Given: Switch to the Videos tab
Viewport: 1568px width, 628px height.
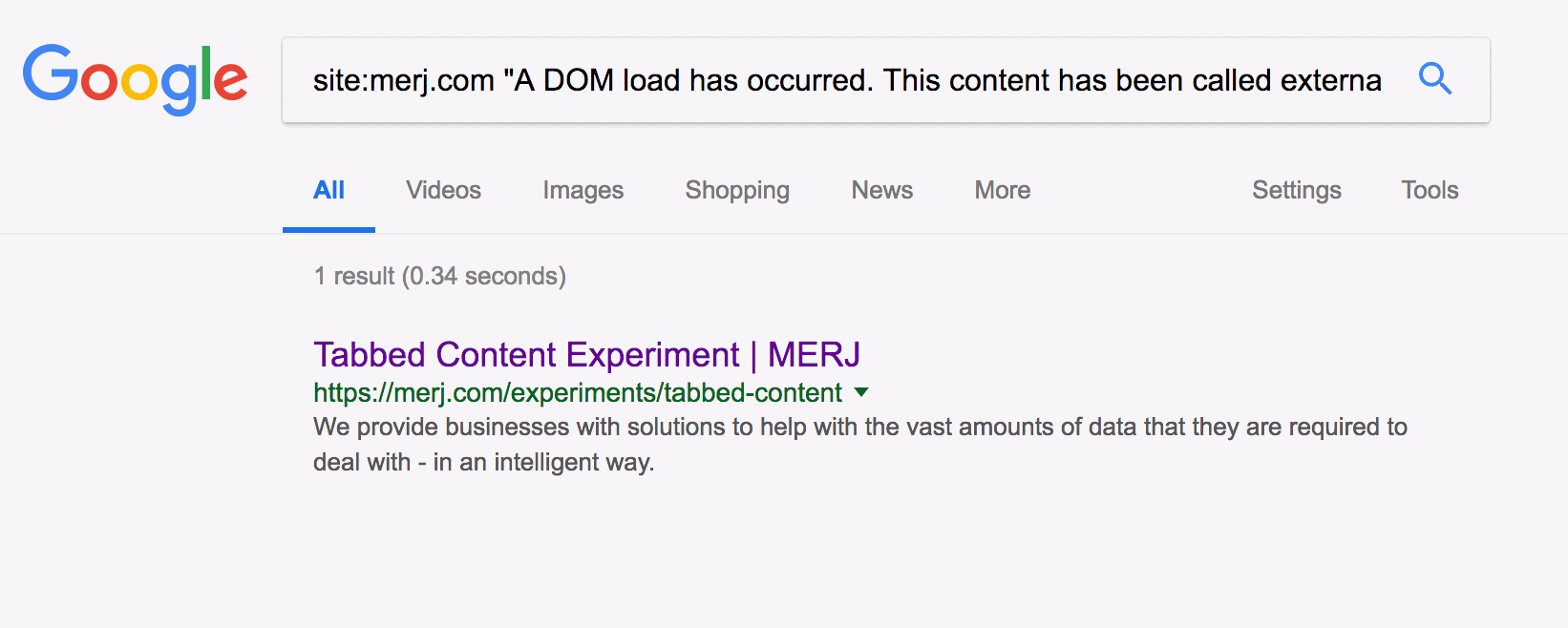Looking at the screenshot, I should pos(443,190).
